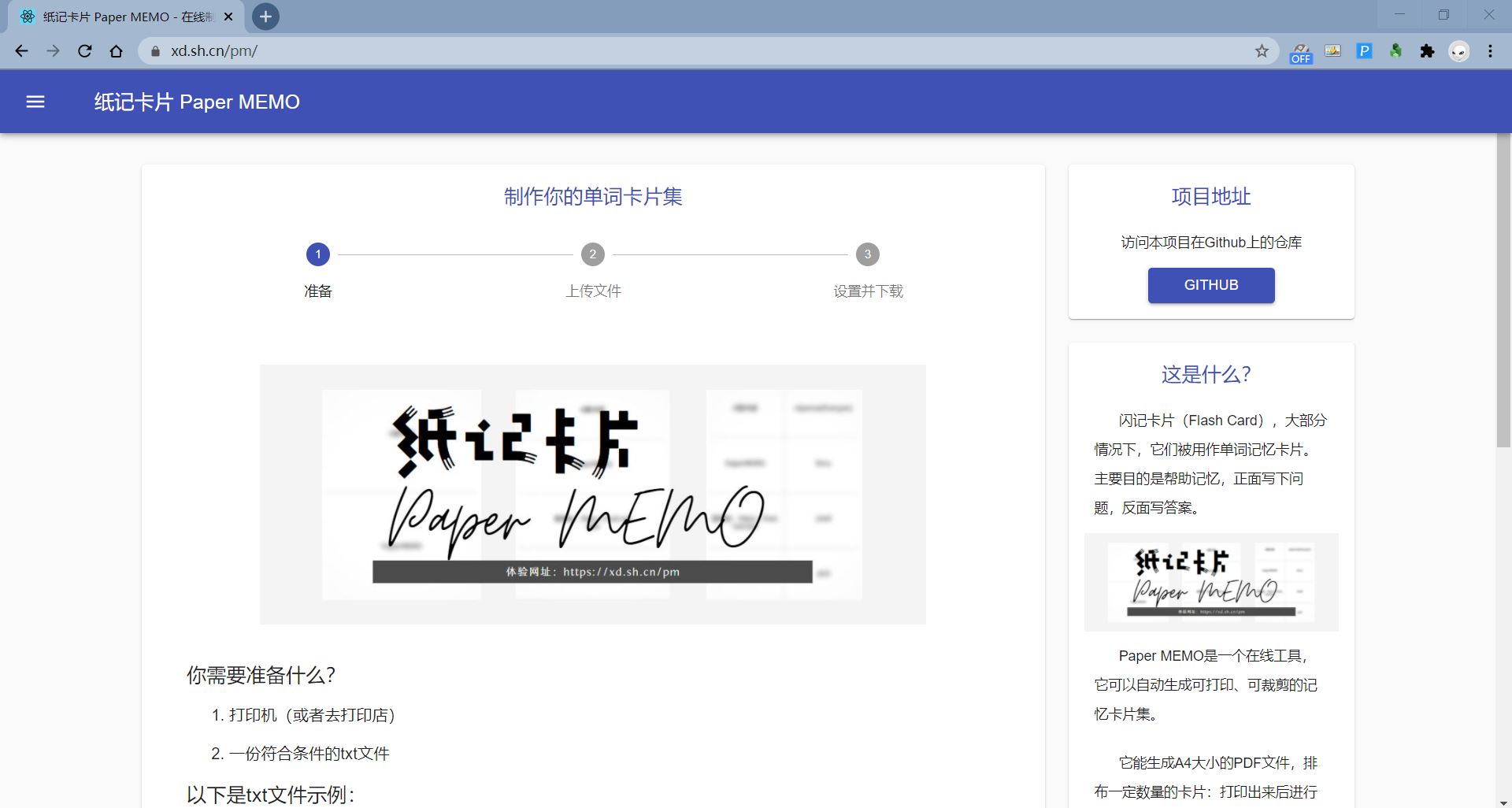Click the address bar URL field
Screen dimensions: 1512x808
(x=630, y=51)
